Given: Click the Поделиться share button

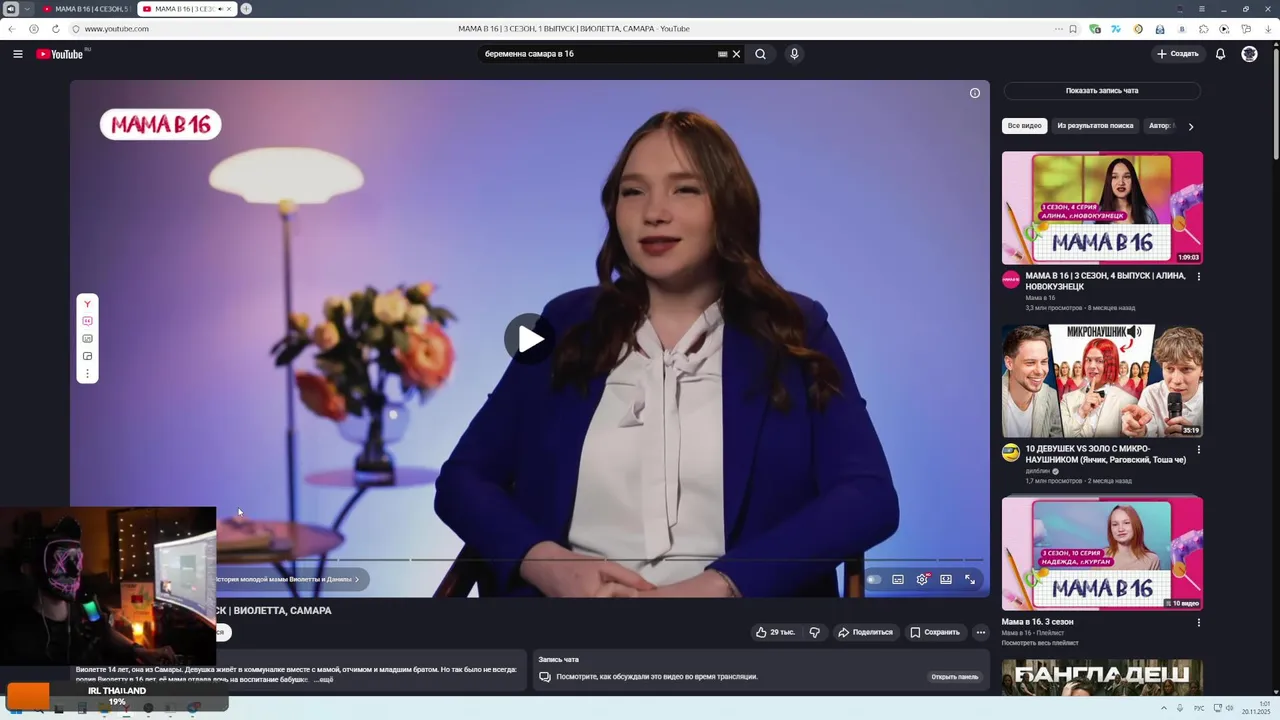Looking at the screenshot, I should point(865,632).
